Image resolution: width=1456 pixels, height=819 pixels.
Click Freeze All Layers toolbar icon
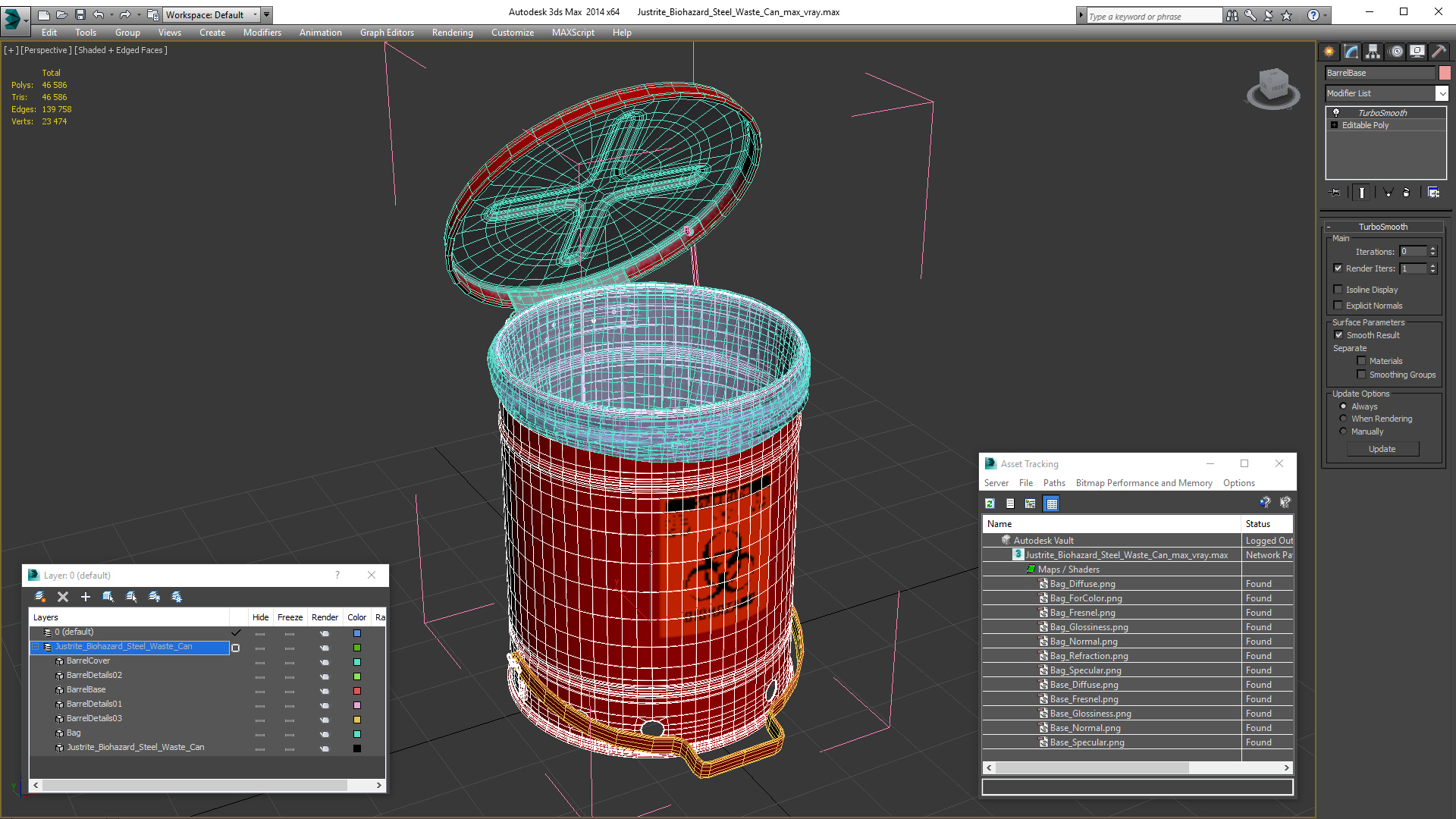(x=177, y=597)
